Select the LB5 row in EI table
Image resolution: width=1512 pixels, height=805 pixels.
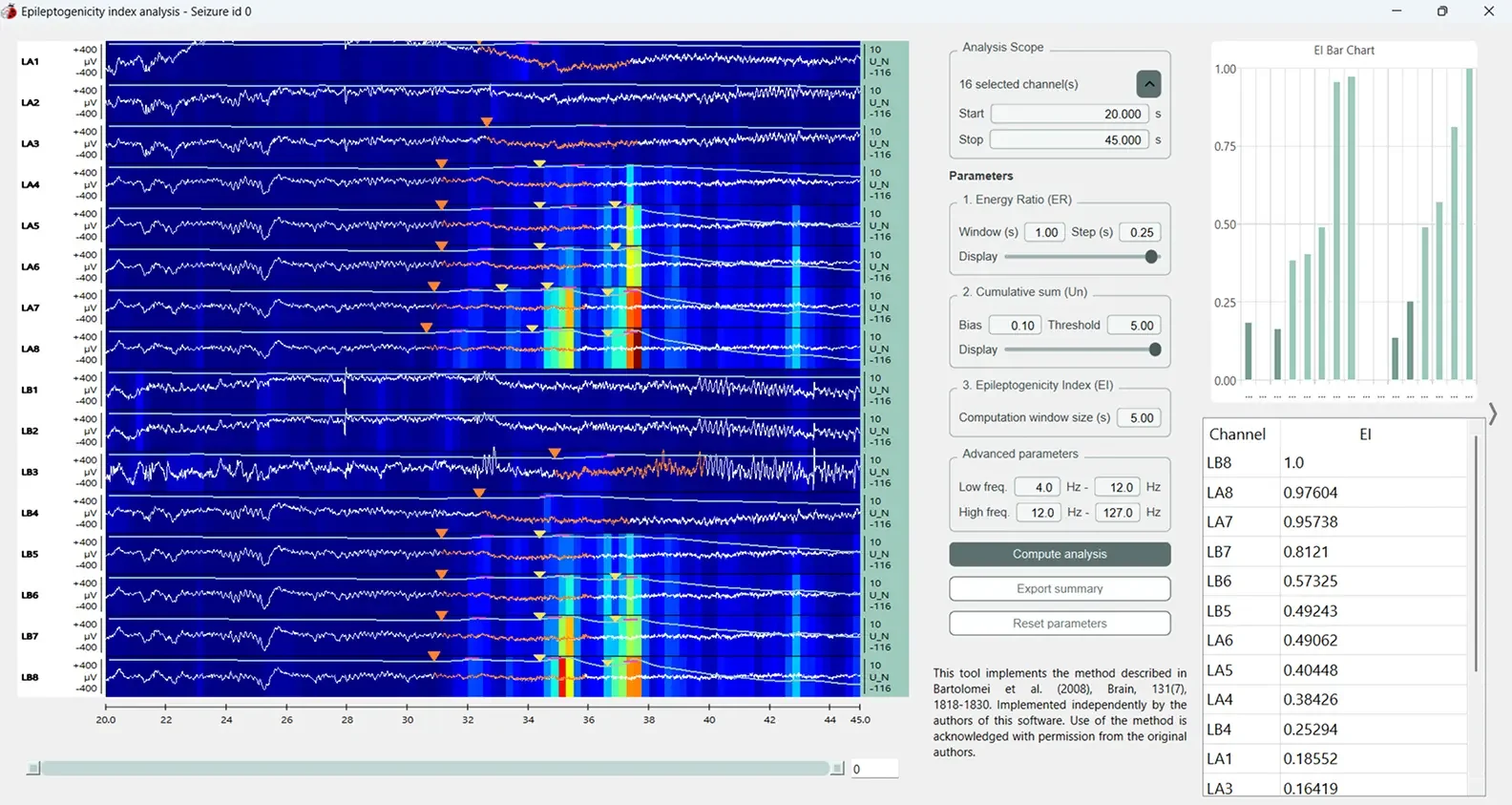[1335, 611]
